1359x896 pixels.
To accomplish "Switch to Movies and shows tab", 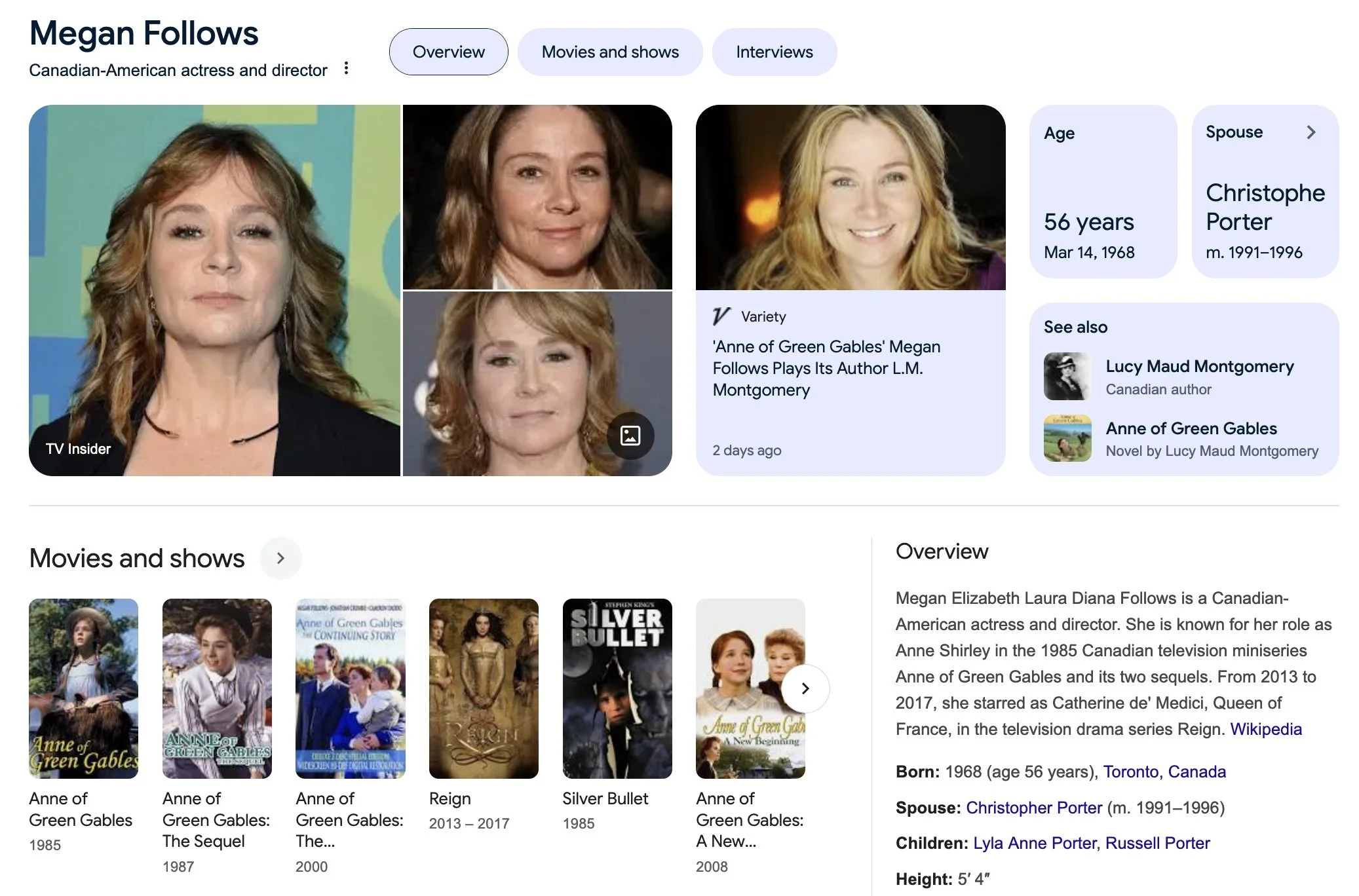I will tap(609, 52).
